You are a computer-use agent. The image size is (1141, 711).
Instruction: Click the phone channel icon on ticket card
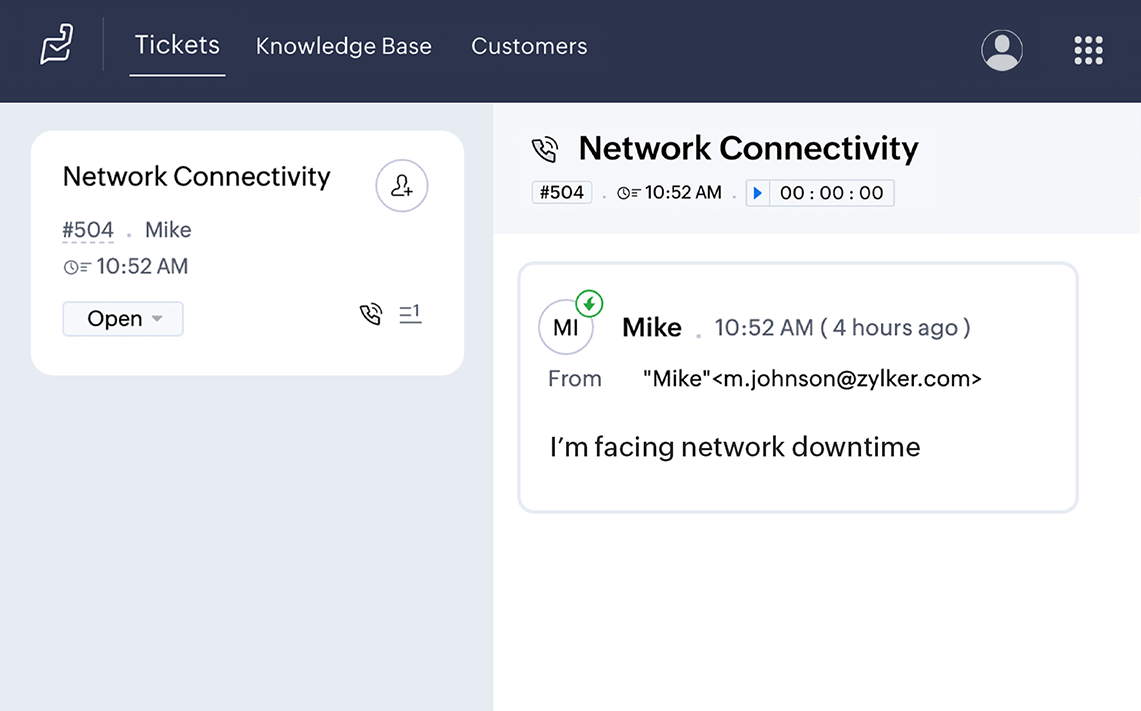tap(371, 315)
